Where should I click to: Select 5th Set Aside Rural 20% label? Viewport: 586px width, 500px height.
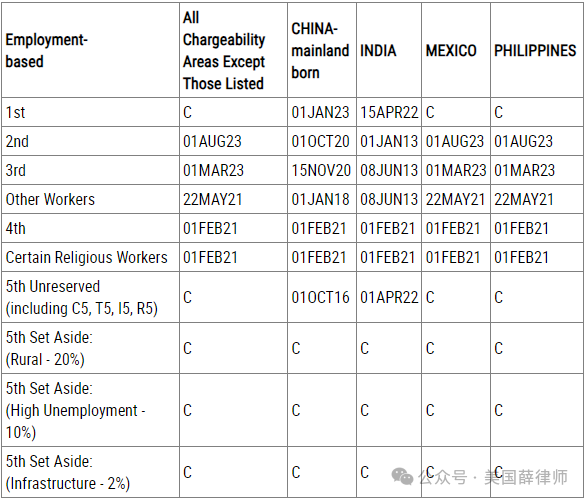click(49, 348)
